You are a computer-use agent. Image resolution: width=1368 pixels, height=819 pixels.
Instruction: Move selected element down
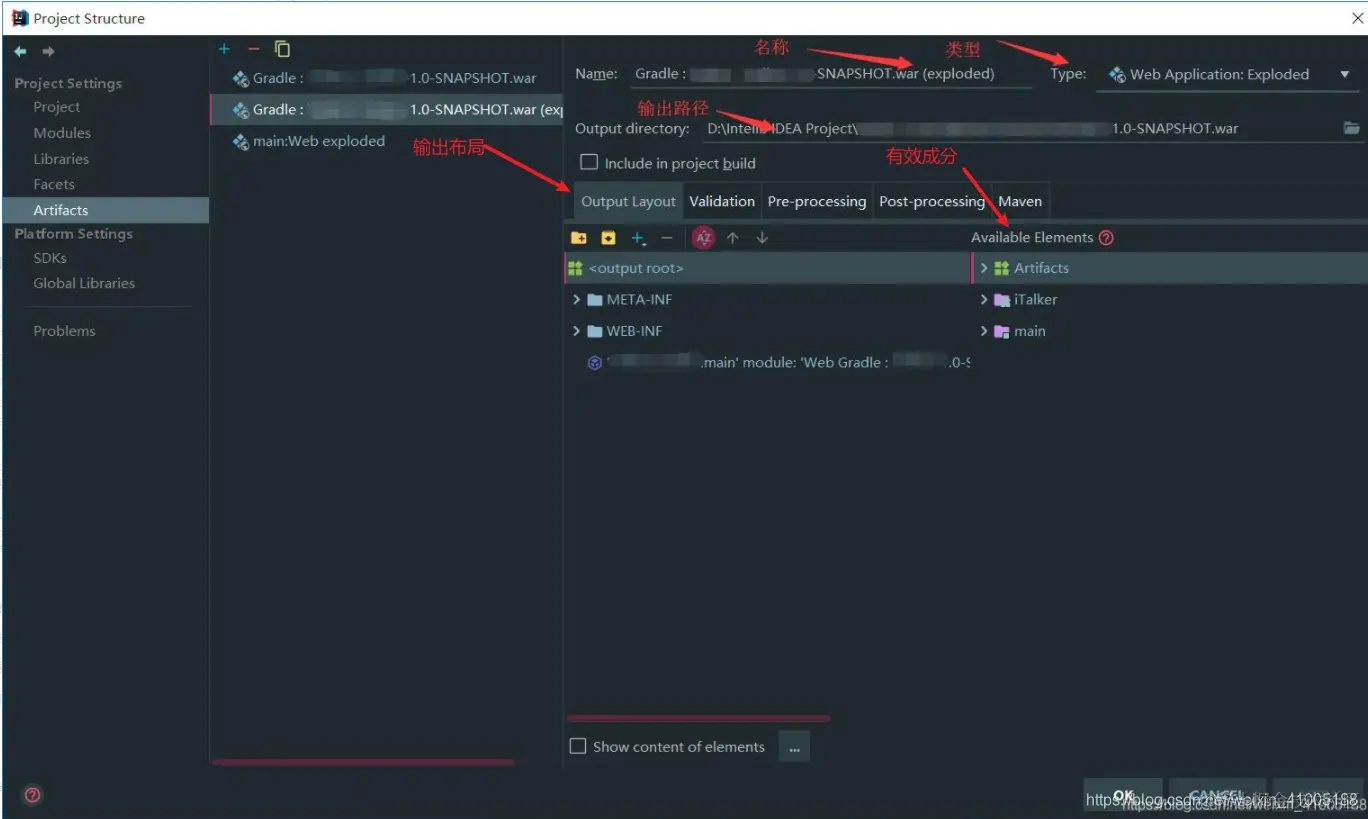[762, 238]
